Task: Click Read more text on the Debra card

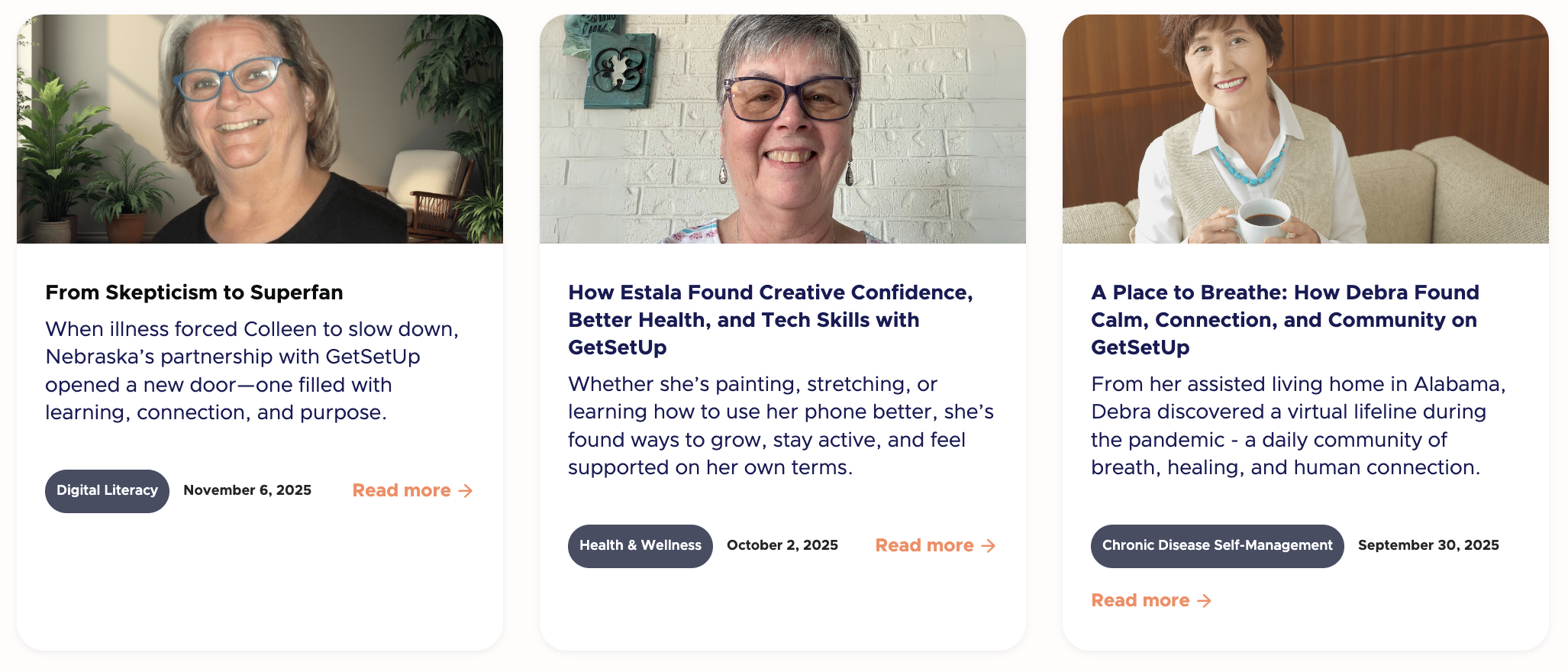Action: [x=1140, y=601]
